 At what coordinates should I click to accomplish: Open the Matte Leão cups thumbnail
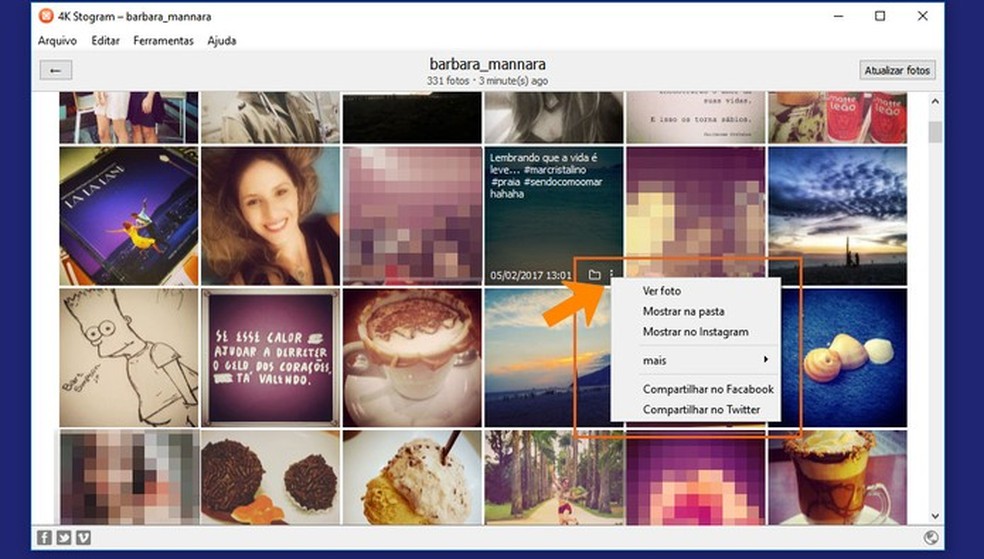[838, 118]
